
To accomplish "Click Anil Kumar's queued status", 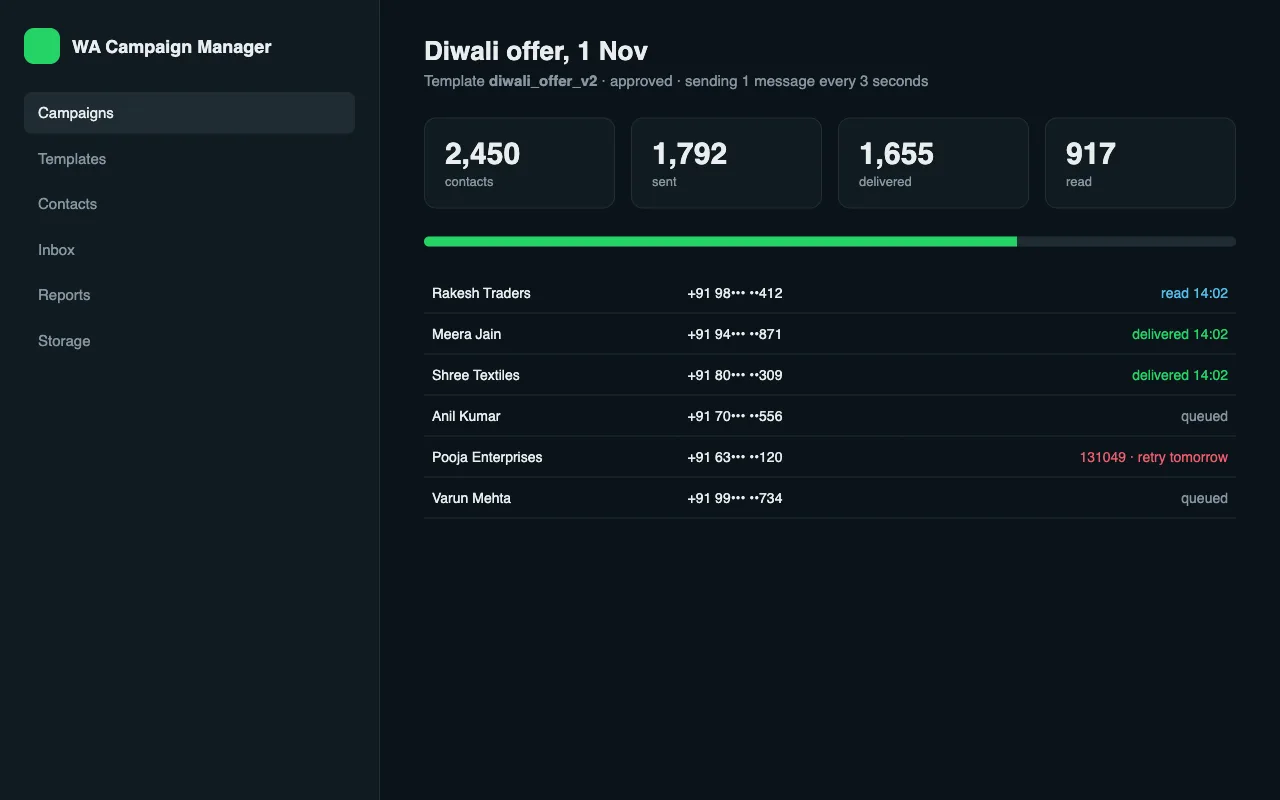I will [1204, 416].
